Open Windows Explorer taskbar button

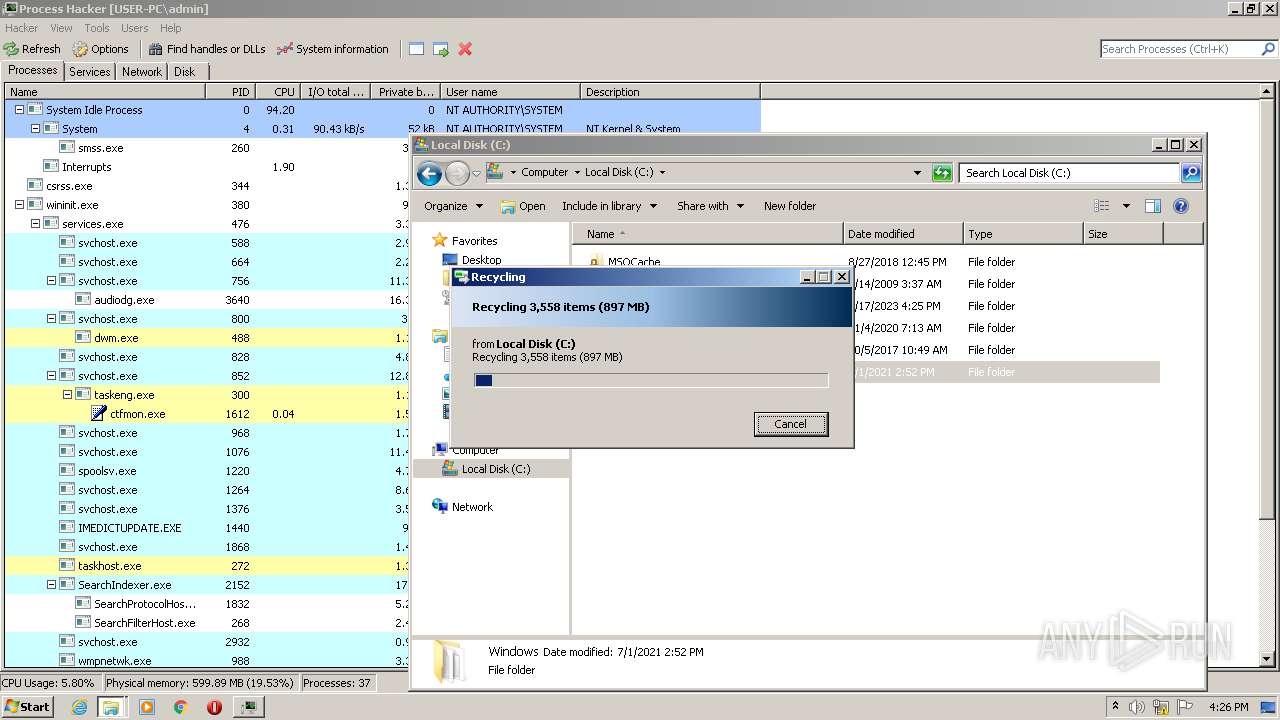(111, 707)
